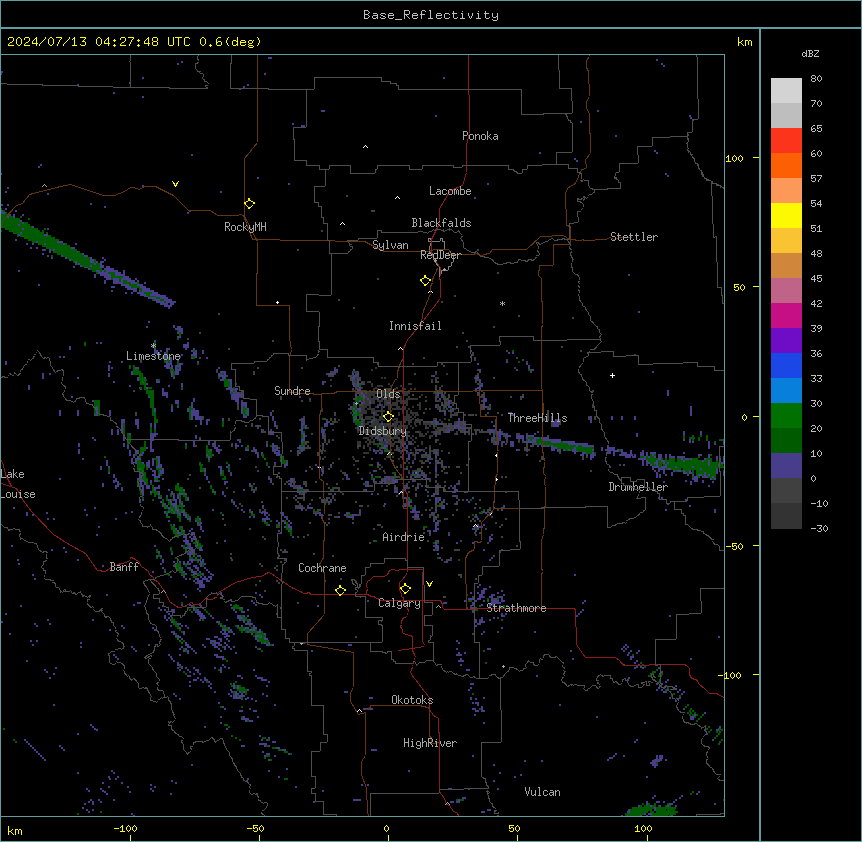Screen dimensions: 862x842
Task: Click the Cochrane town label
Action: coord(322,568)
